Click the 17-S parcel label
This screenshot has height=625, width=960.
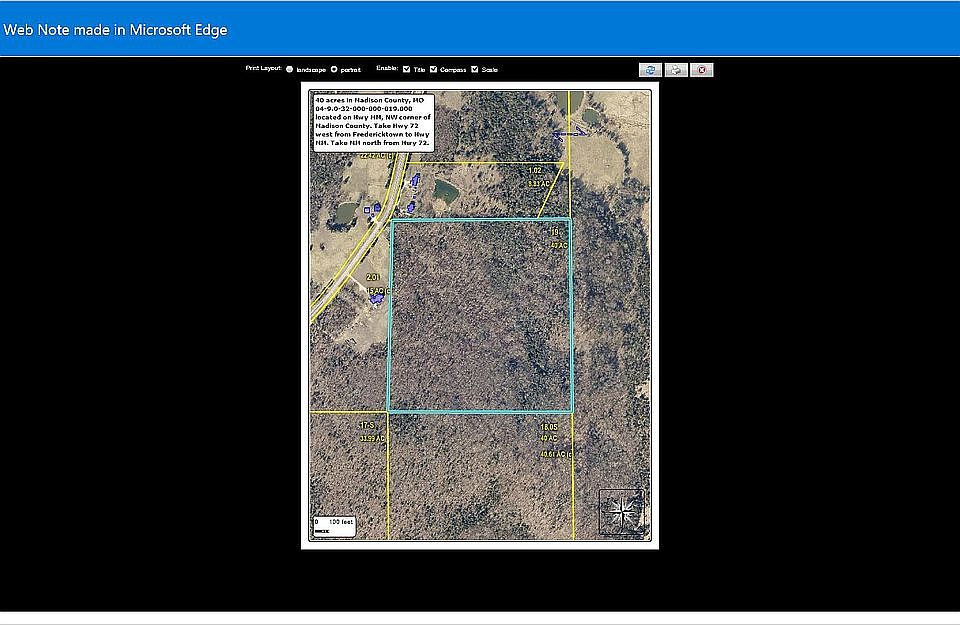coord(367,425)
